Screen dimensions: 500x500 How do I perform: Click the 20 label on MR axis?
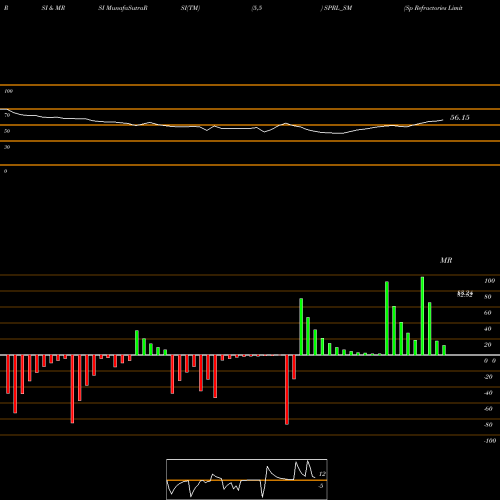pos(488,345)
